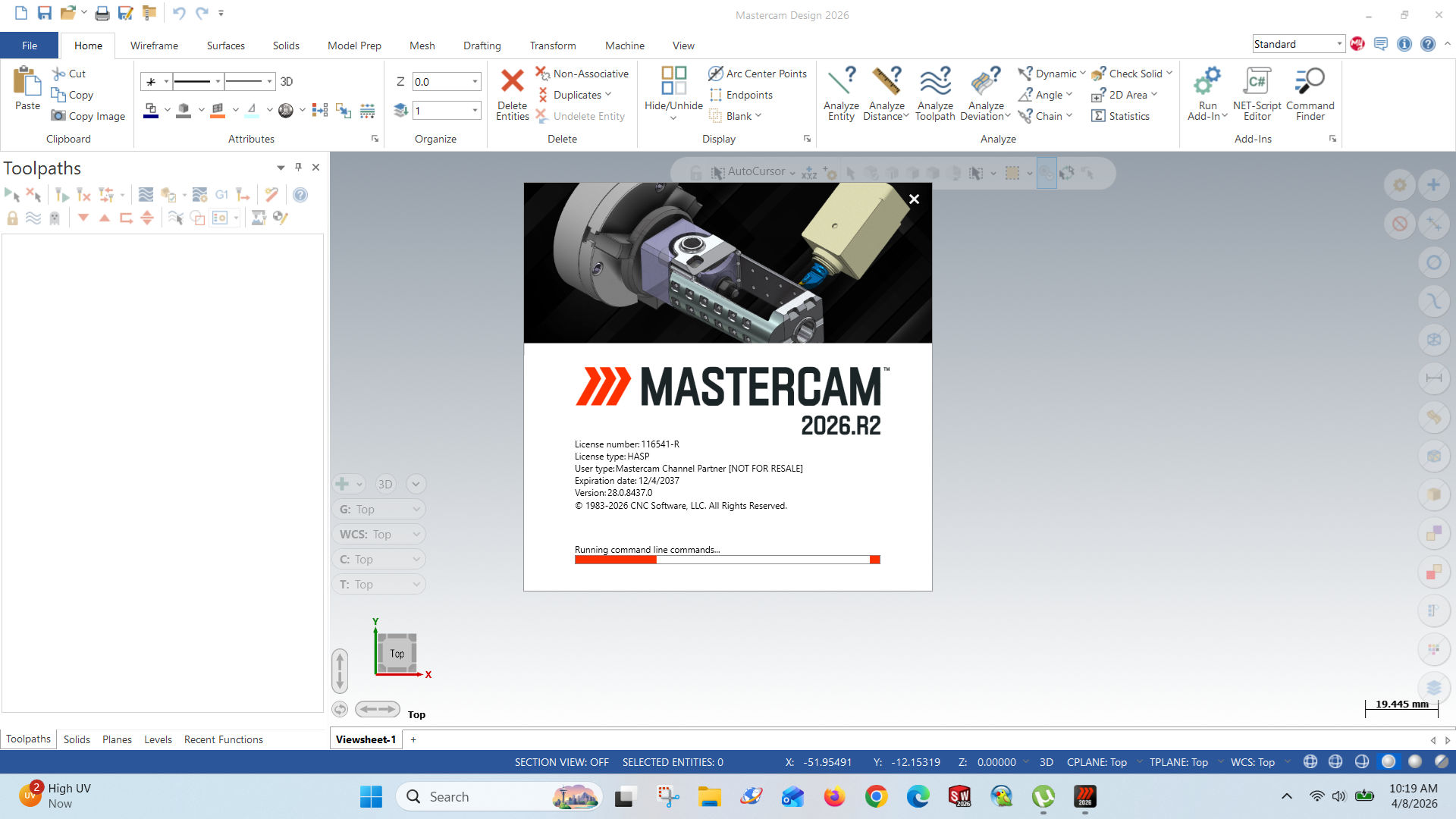The image size is (1456, 819).
Task: Expand the Check Solid dropdown
Action: point(1169,74)
